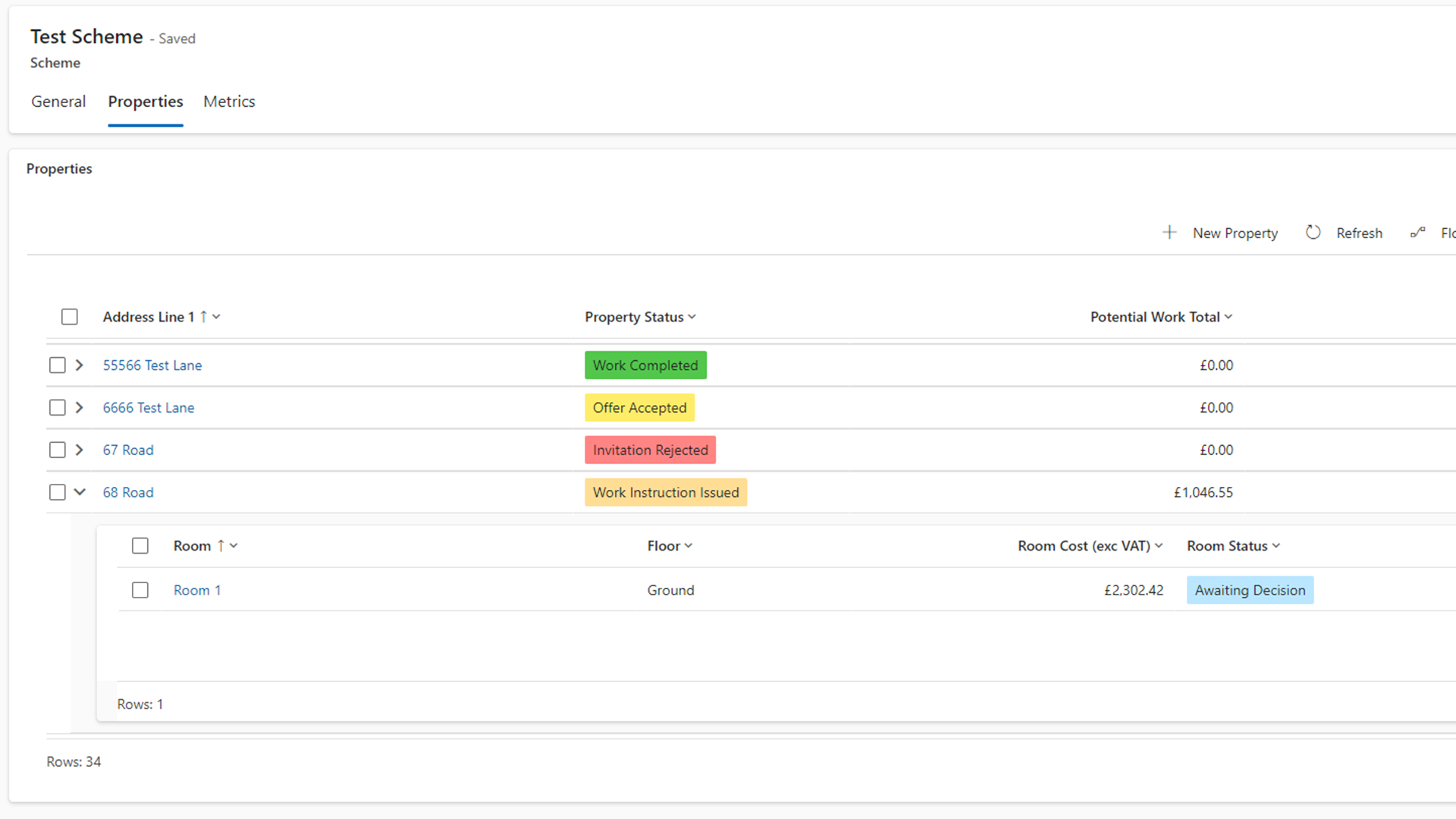Image resolution: width=1456 pixels, height=819 pixels.
Task: Click the blue Awaiting Decision status badge
Action: [1250, 590]
